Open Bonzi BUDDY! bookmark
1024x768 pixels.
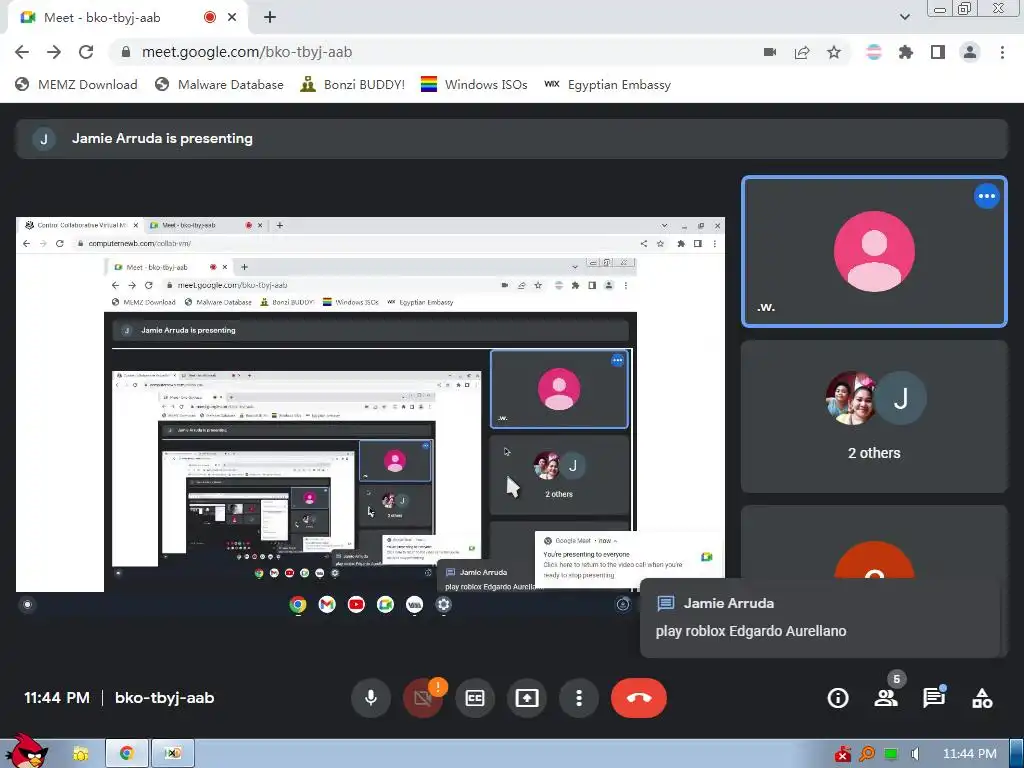[x=353, y=84]
